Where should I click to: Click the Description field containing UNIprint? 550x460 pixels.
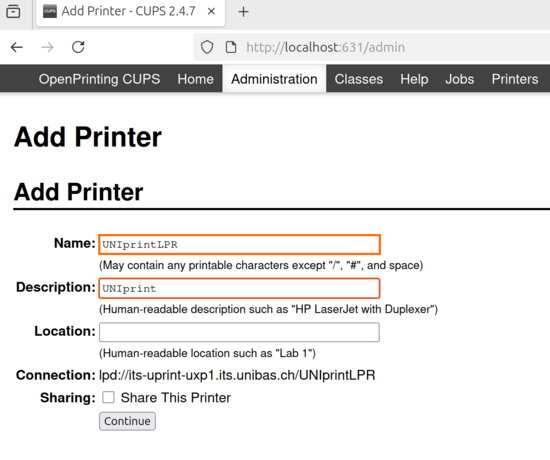tap(239, 288)
